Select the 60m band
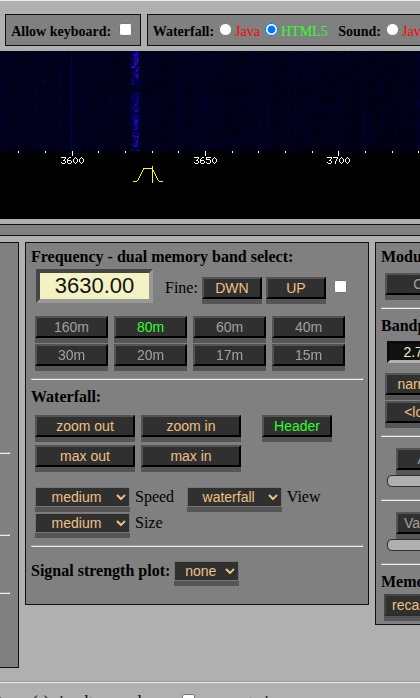420x698 pixels. coord(229,327)
